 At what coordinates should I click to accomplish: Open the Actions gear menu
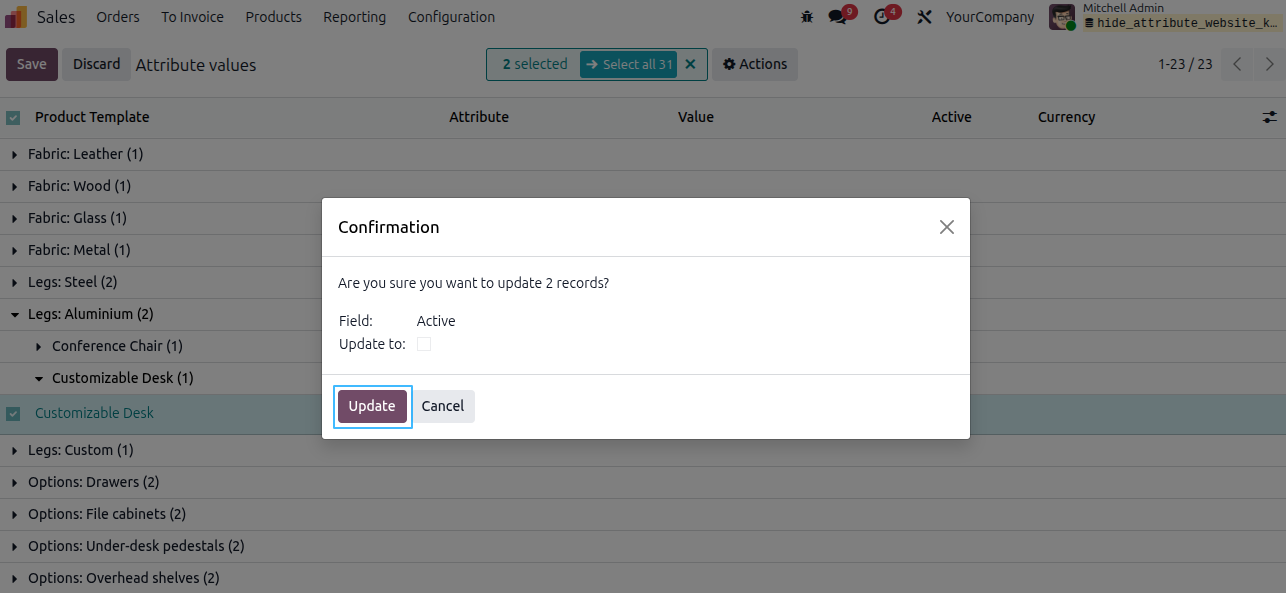pos(755,64)
